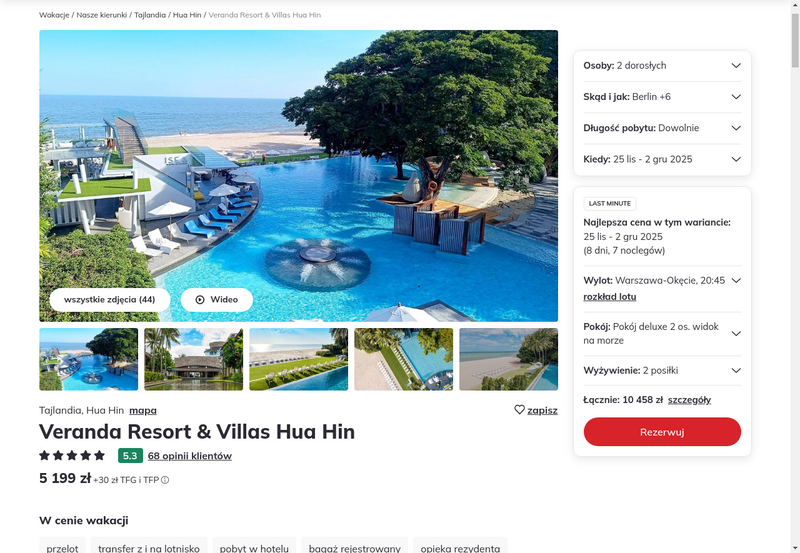
Task: Read the 68 opinii klientów reviews
Action: tap(190, 456)
